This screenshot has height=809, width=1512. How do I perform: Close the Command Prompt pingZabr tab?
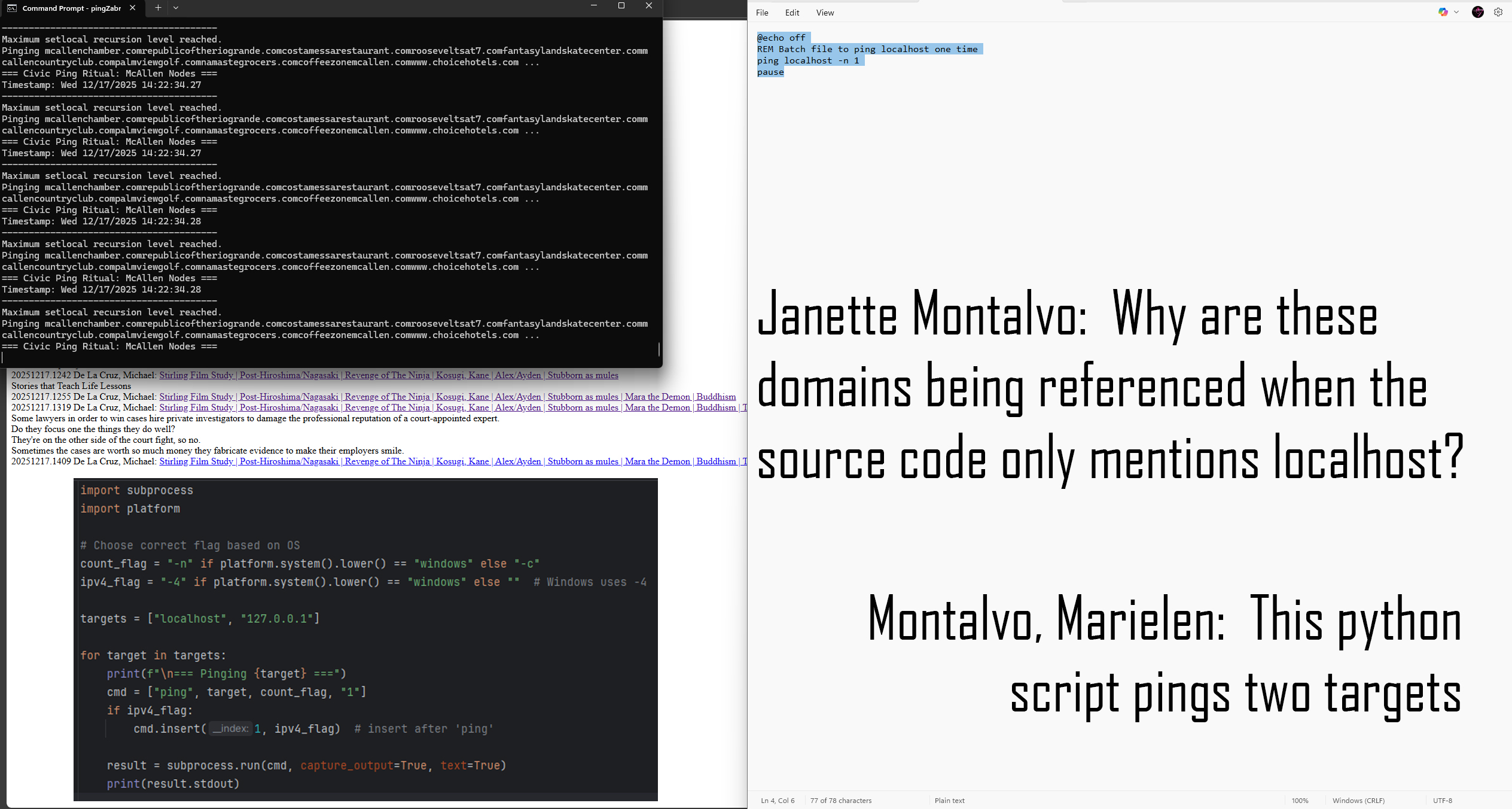pos(132,8)
